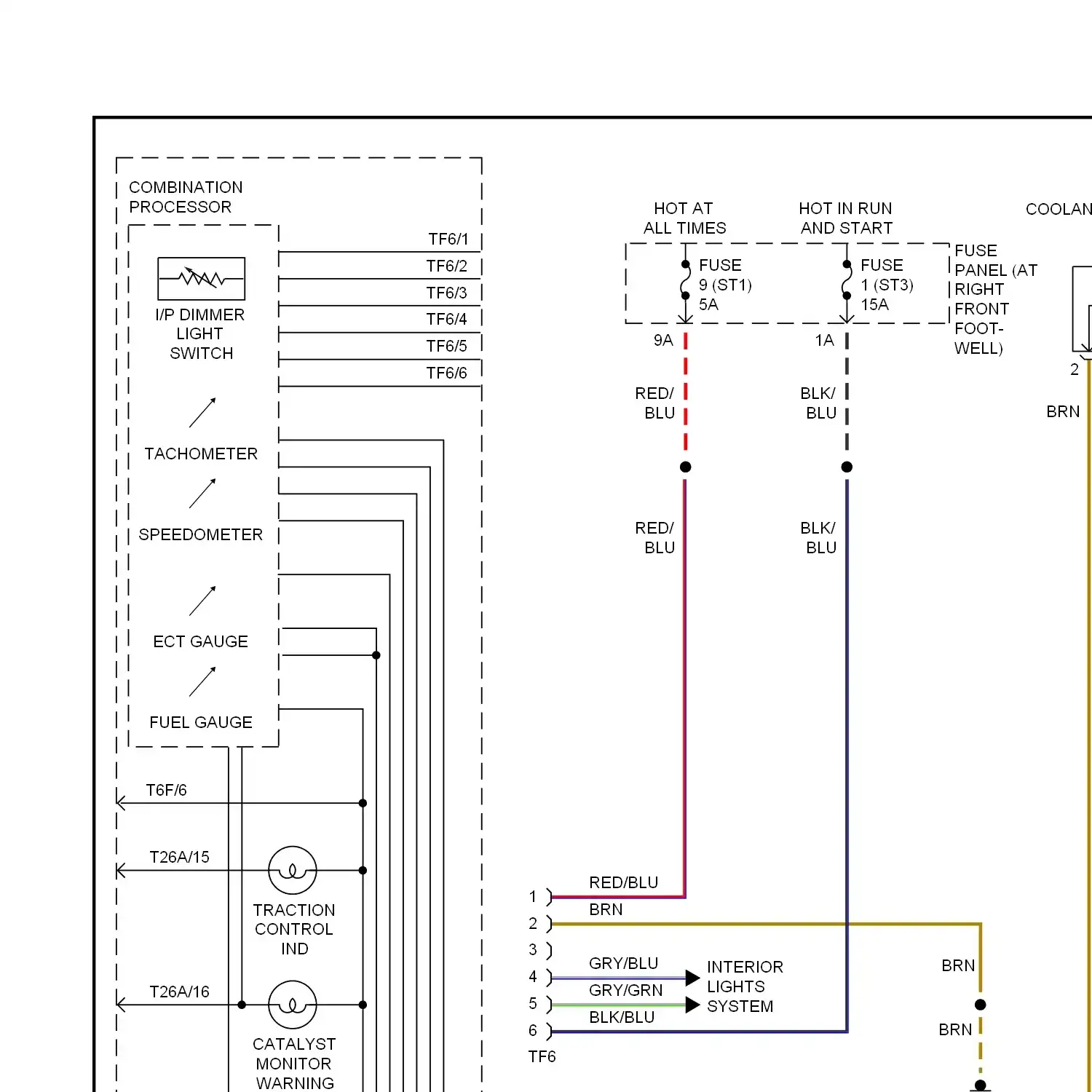
Task: Click the 1A fuse terminal label
Action: [x=824, y=340]
